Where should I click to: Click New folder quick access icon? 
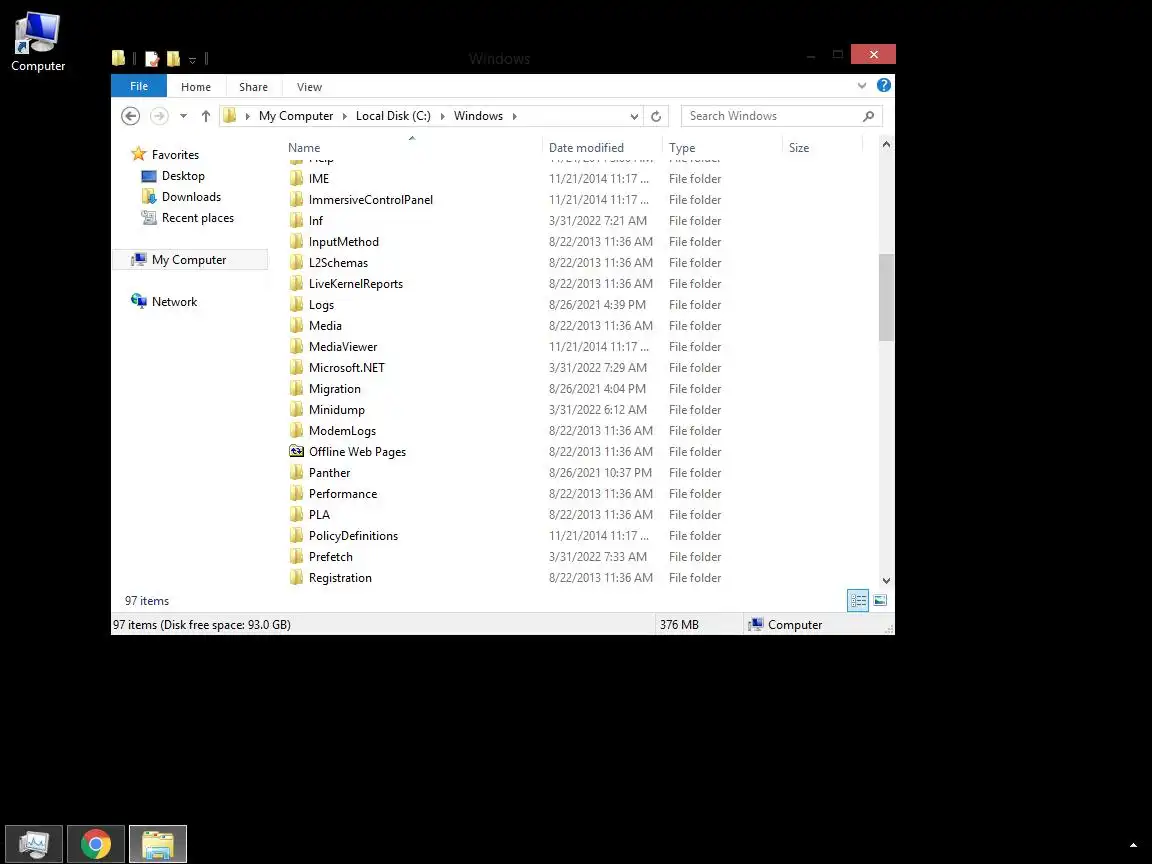(x=173, y=59)
